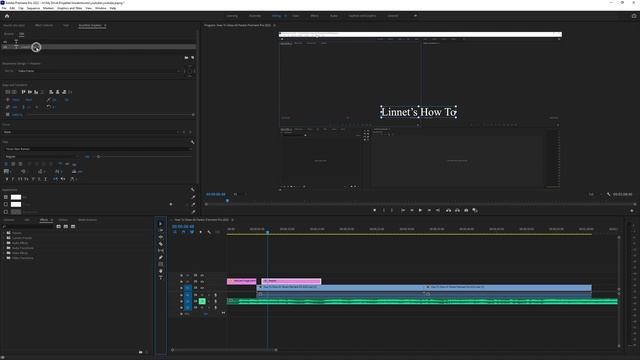Switch to the Browse tab in Essential Graphics
640x360 pixels.
[8, 34]
